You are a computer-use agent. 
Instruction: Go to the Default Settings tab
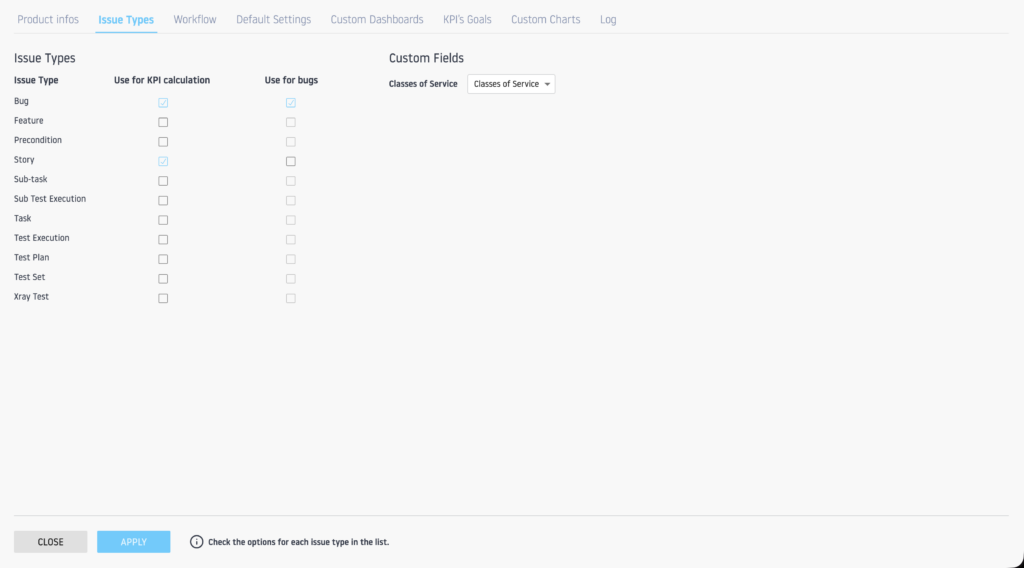(273, 20)
